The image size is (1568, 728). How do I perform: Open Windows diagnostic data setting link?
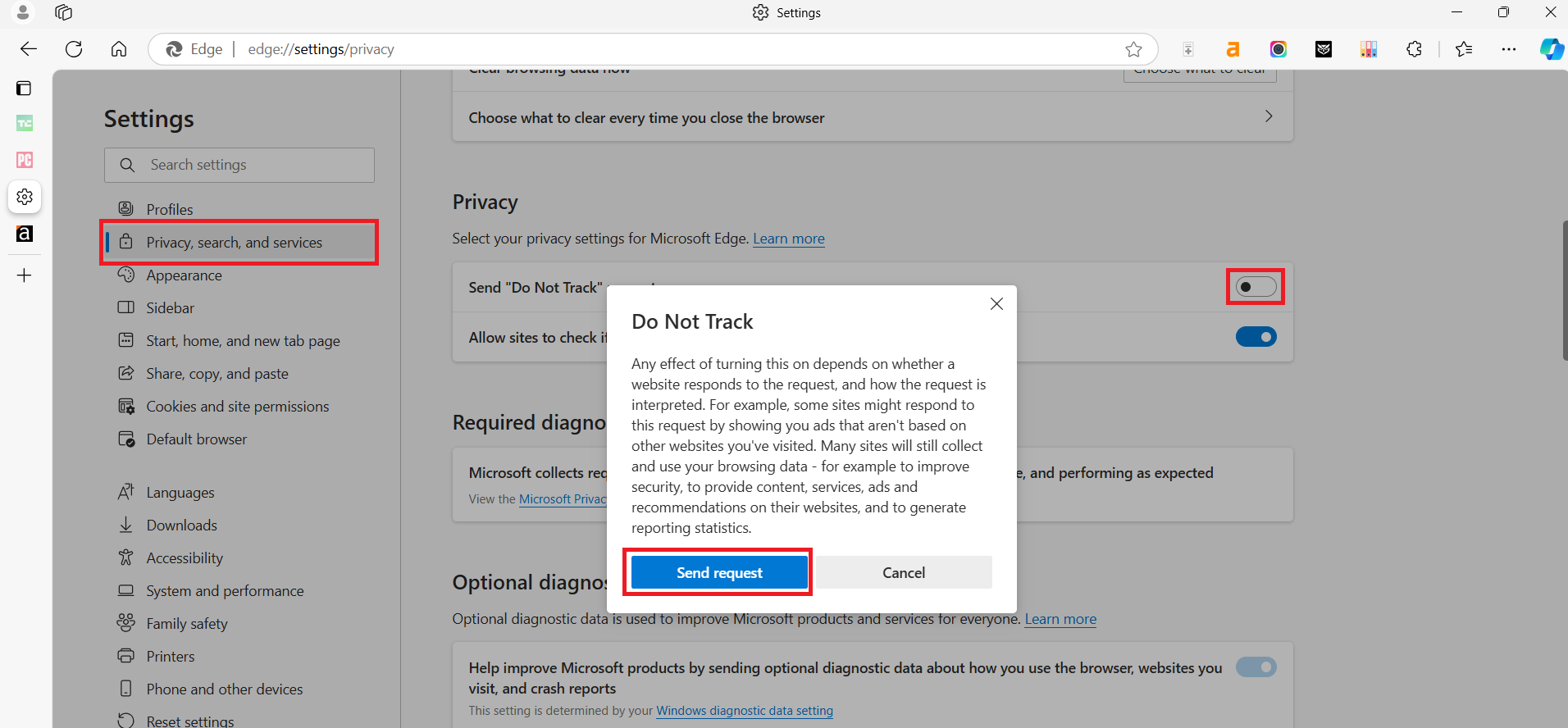tap(745, 711)
